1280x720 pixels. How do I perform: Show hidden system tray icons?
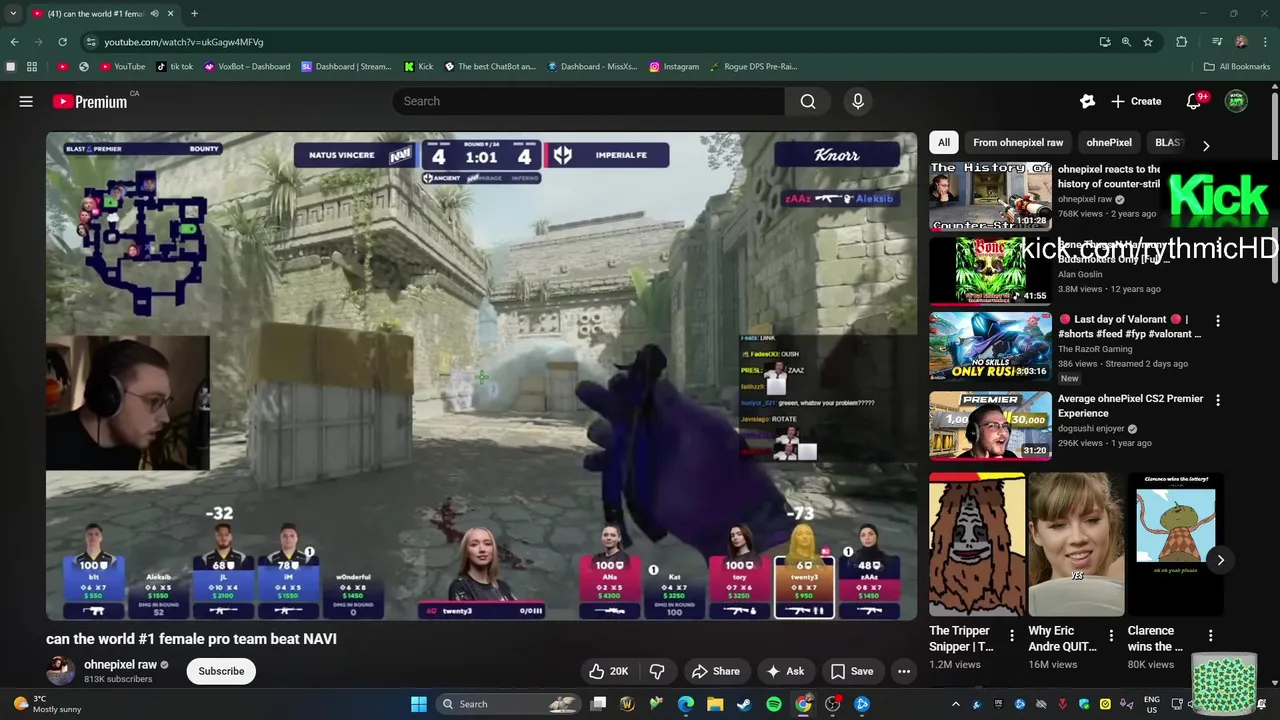955,704
